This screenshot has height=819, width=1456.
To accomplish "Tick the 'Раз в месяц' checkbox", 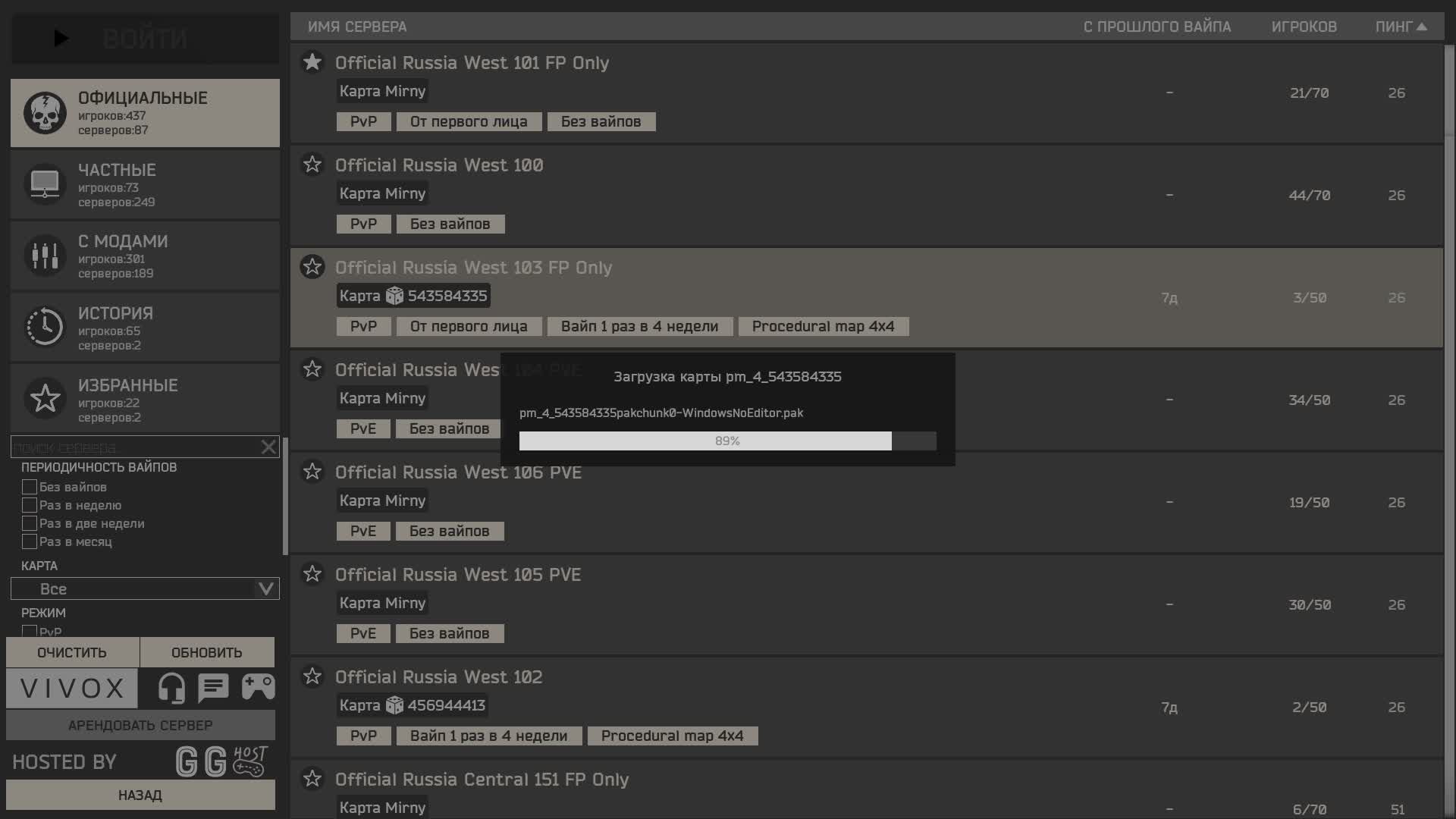I will tap(30, 541).
